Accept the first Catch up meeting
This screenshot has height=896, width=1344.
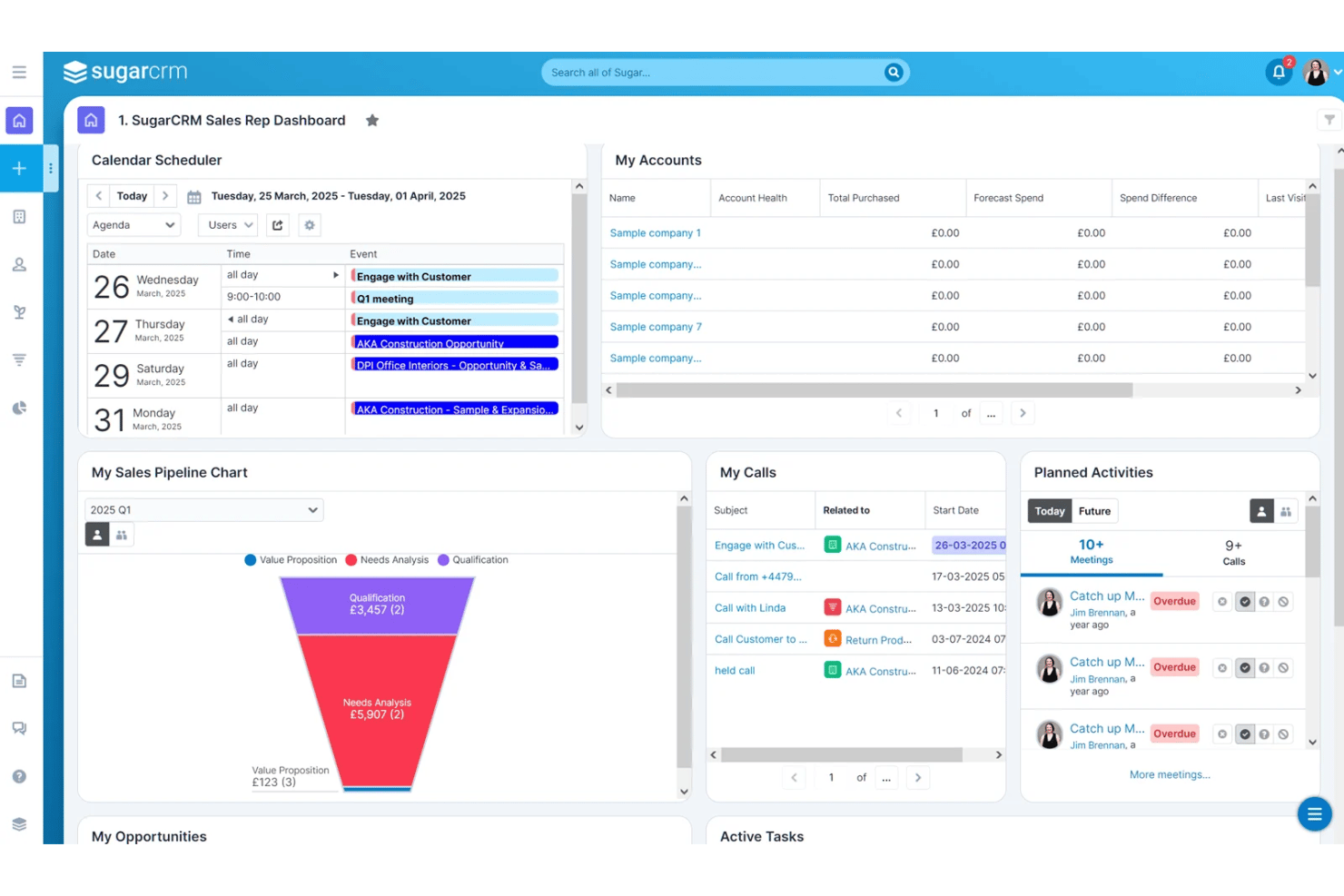pos(1245,602)
